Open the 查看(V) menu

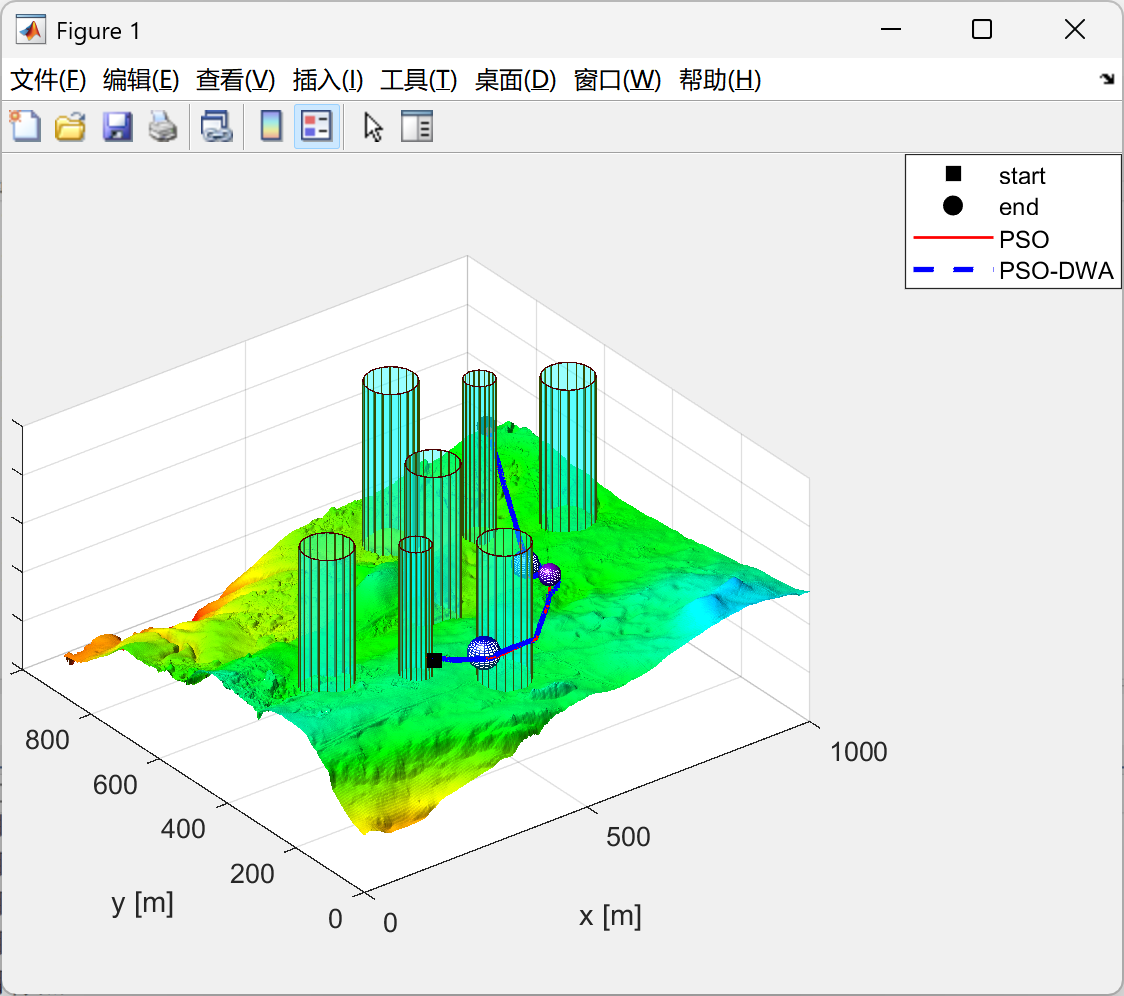pyautogui.click(x=236, y=80)
